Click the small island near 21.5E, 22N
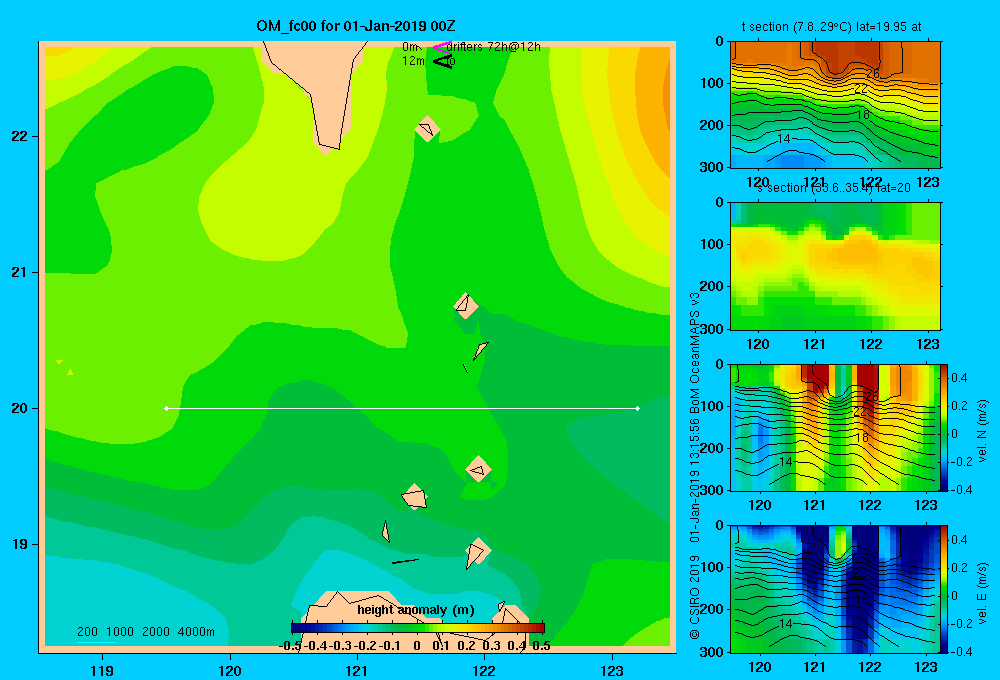The width and height of the screenshot is (1000, 680). 427,129
